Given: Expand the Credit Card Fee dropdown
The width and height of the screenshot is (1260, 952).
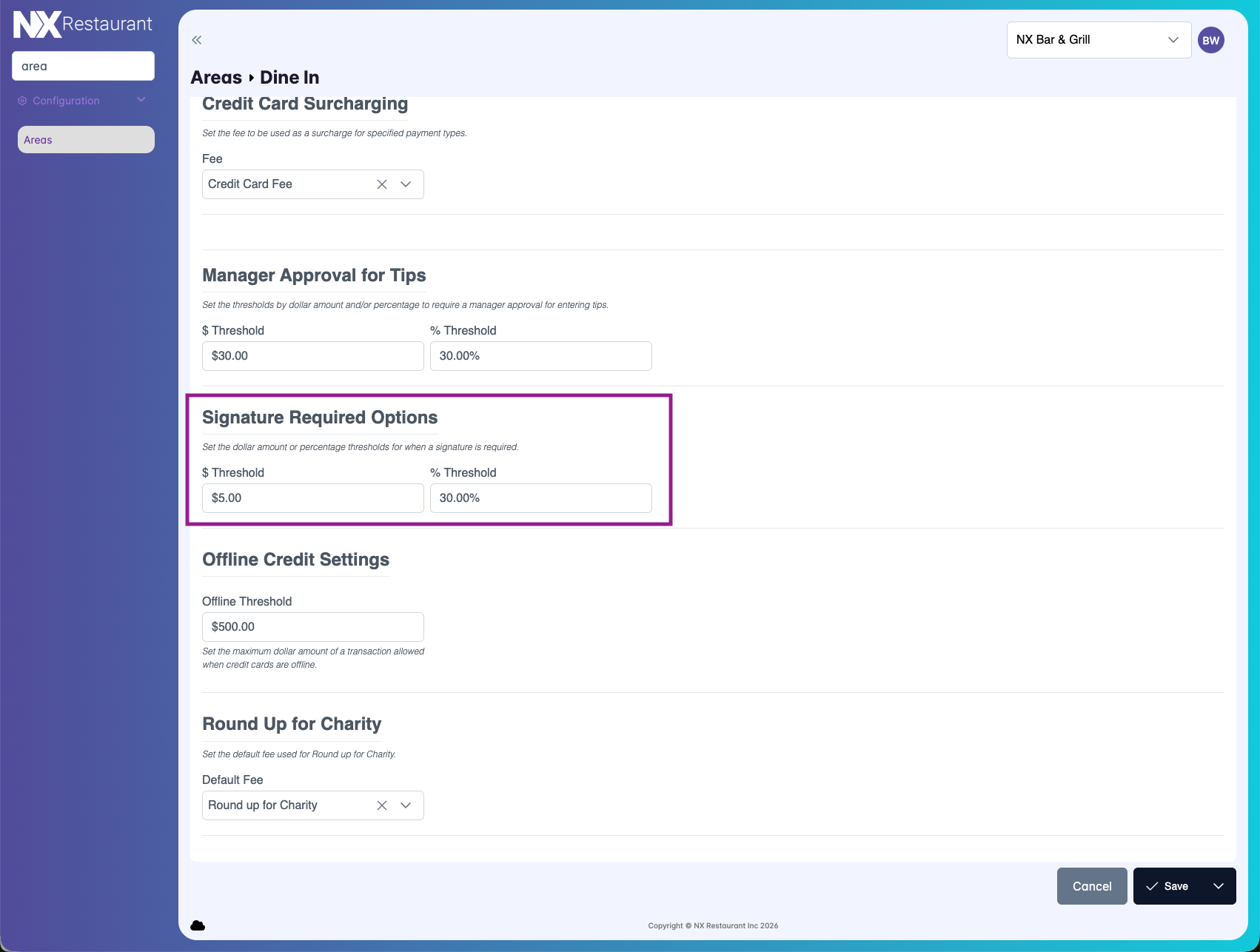Looking at the screenshot, I should [x=406, y=184].
